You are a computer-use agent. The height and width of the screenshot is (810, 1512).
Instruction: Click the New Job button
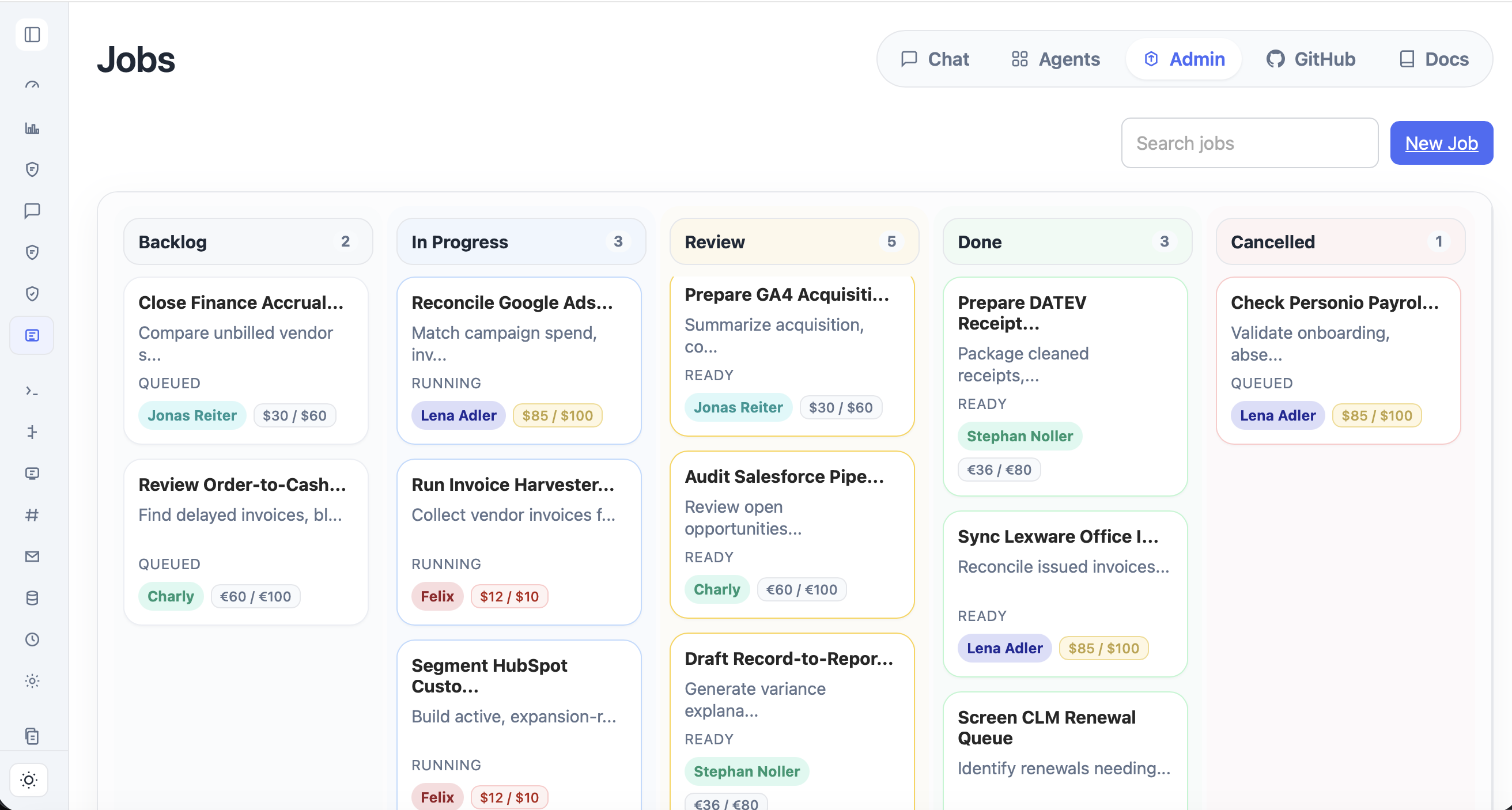point(1441,143)
